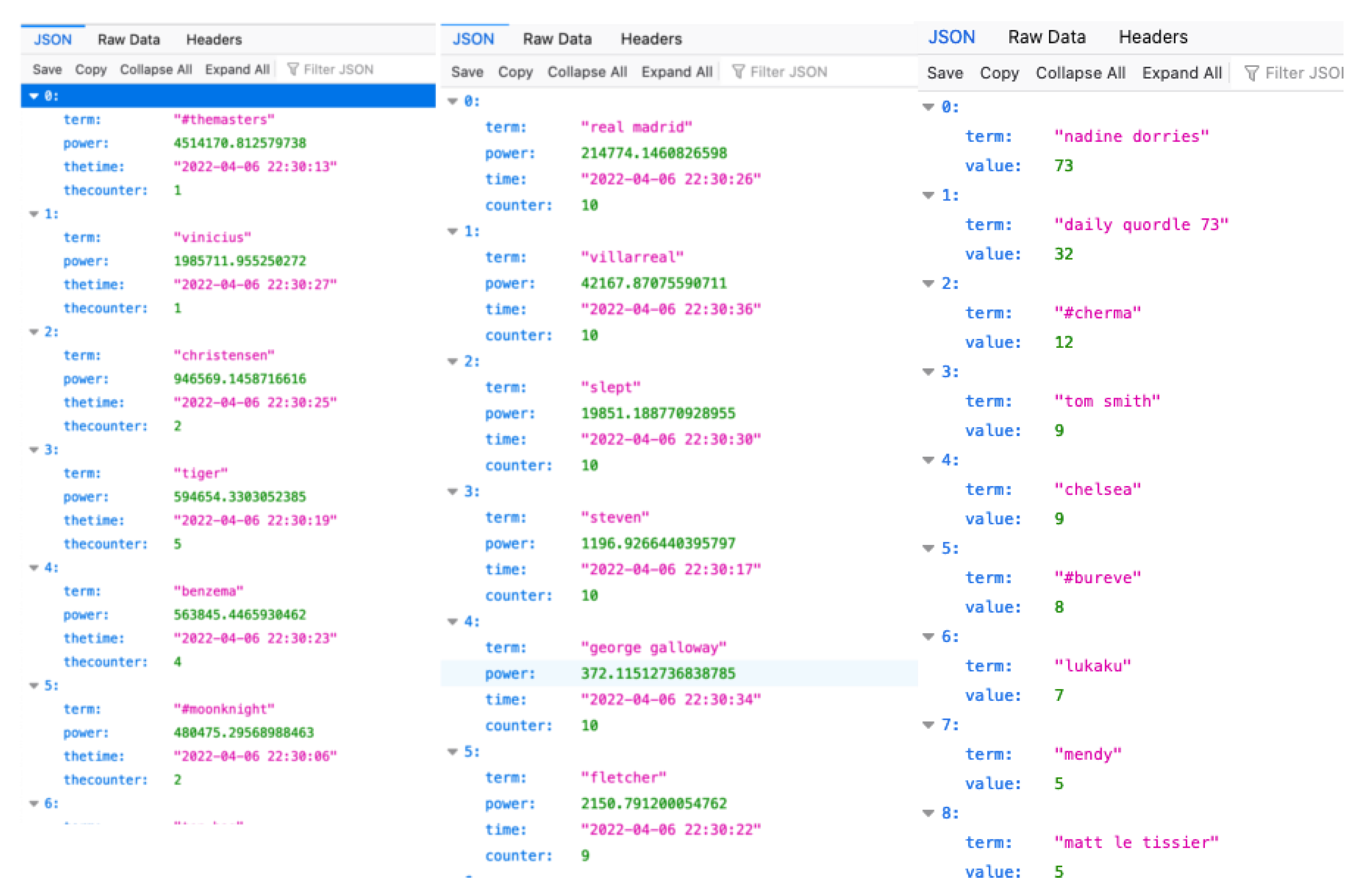This screenshot has height=896, width=1372.
Task: Collapse the george galloway entry's arrow
Action: pos(452,621)
